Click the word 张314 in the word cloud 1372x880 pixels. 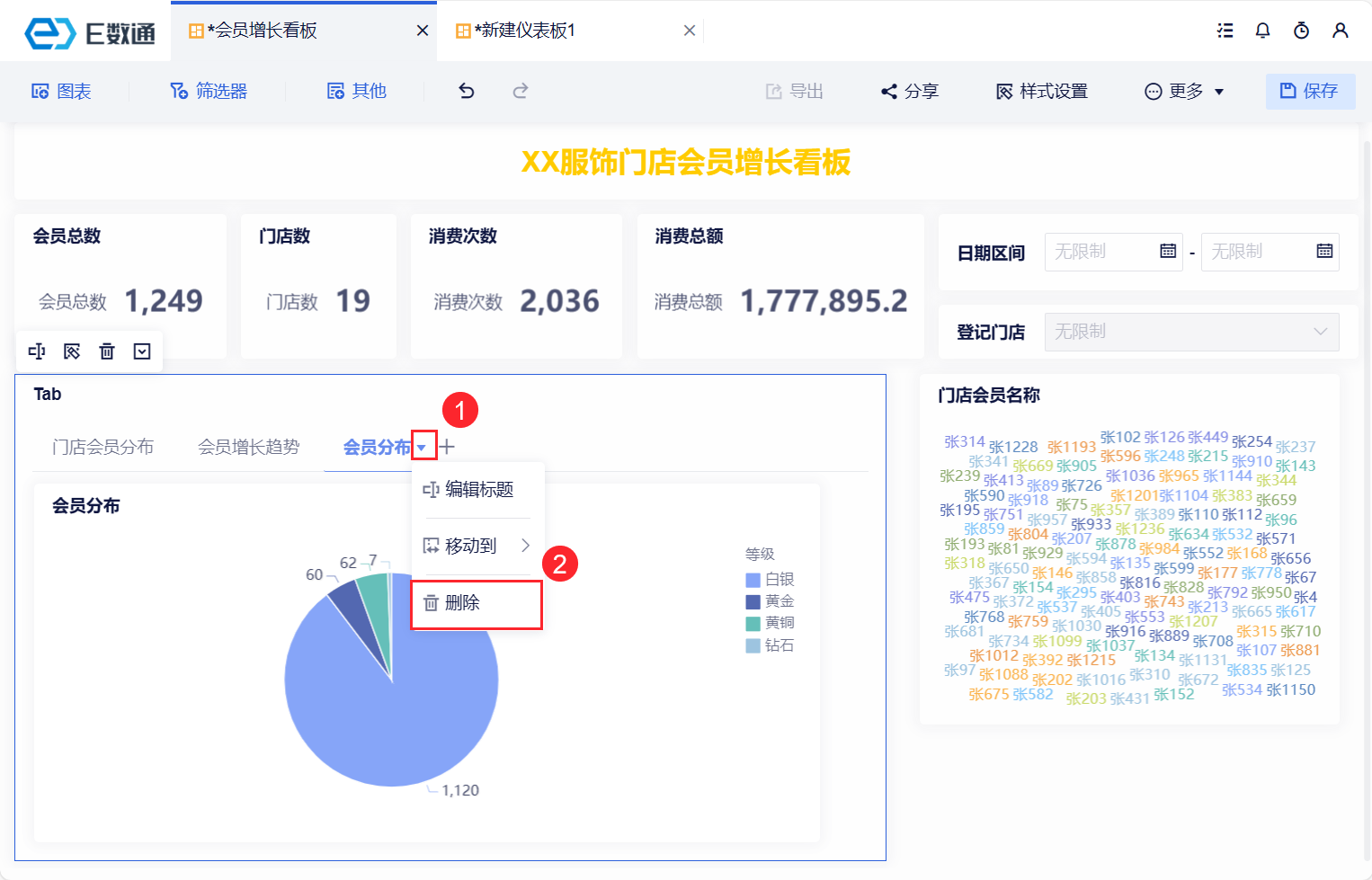tap(965, 441)
